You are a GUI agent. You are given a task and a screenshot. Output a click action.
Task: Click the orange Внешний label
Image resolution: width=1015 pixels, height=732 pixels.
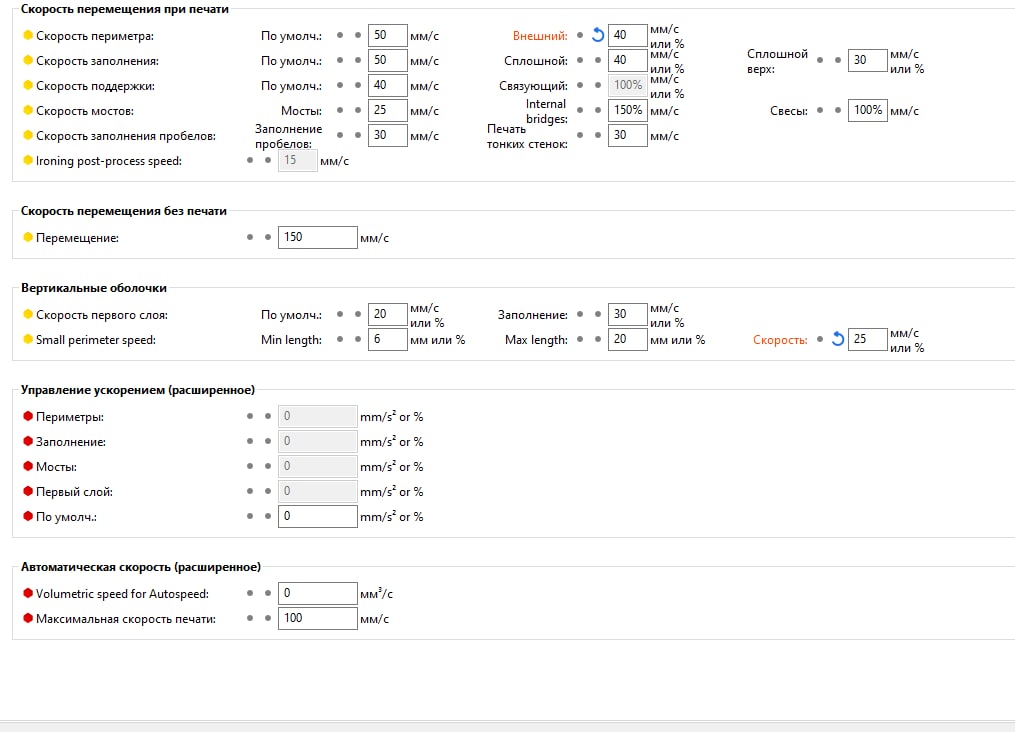540,36
